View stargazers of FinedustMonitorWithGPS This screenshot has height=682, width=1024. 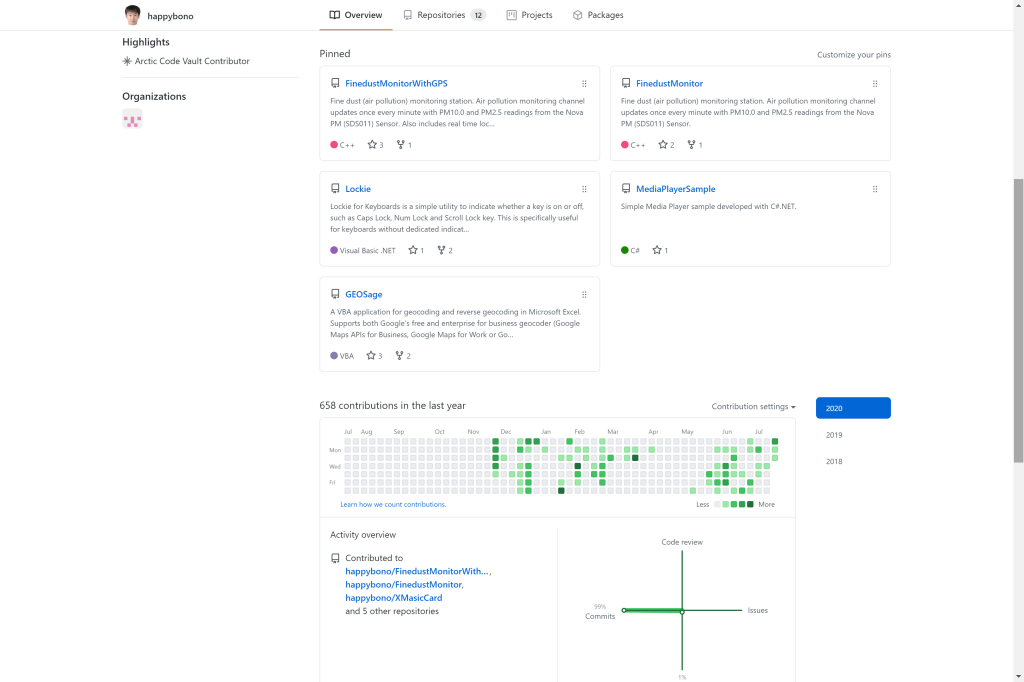click(376, 145)
